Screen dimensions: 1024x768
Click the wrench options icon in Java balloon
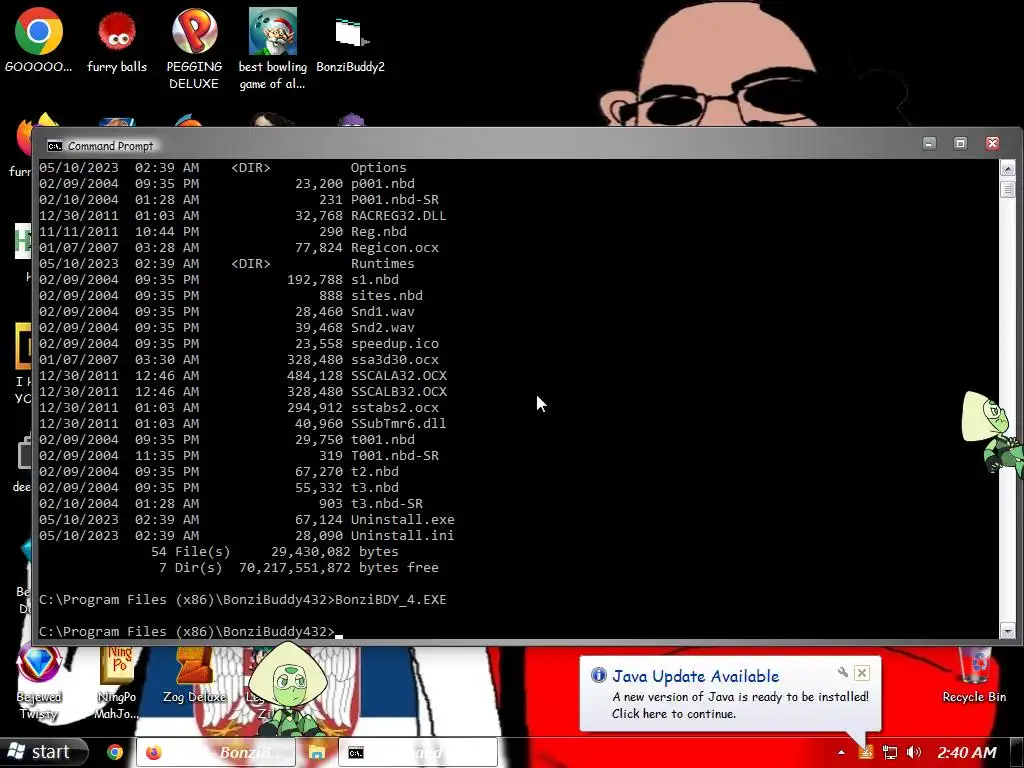pos(842,672)
